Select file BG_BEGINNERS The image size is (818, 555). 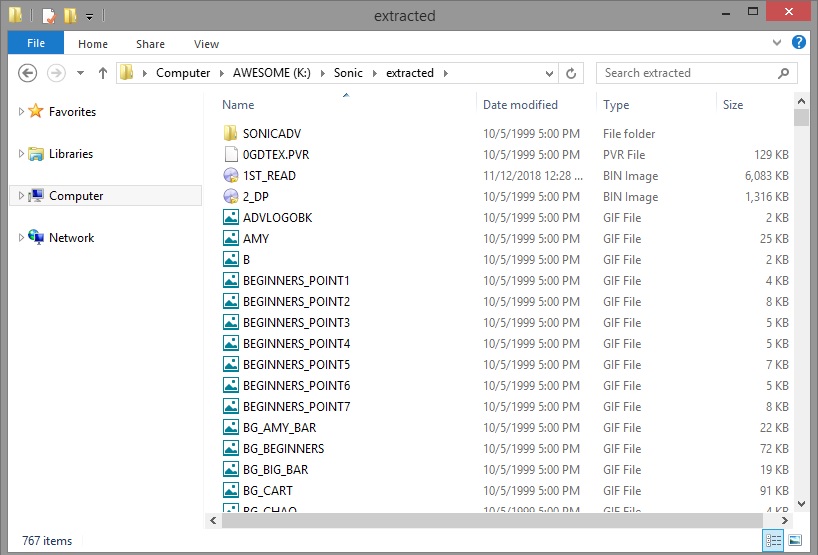(x=283, y=449)
